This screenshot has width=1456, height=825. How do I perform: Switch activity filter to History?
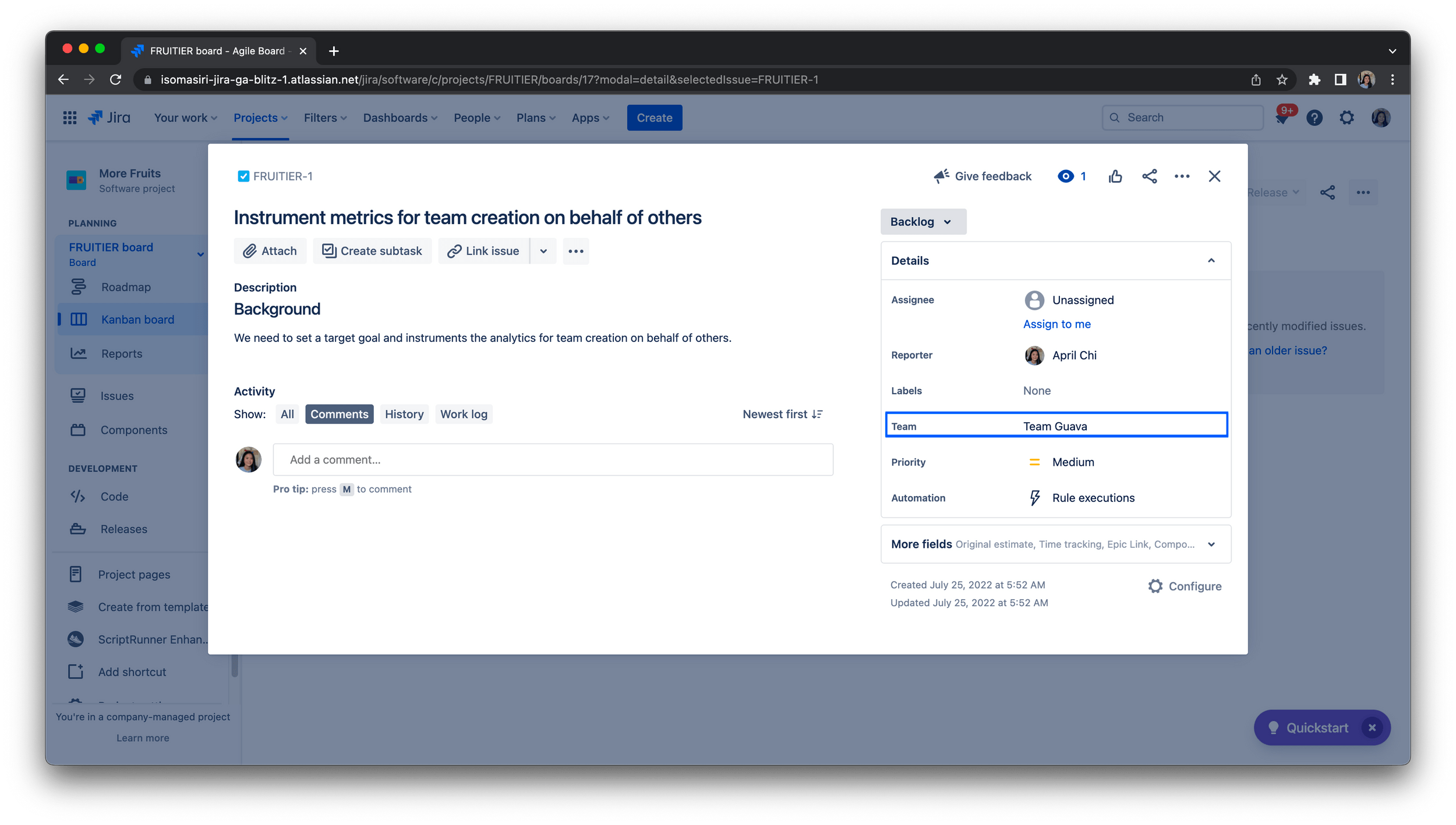(x=404, y=414)
